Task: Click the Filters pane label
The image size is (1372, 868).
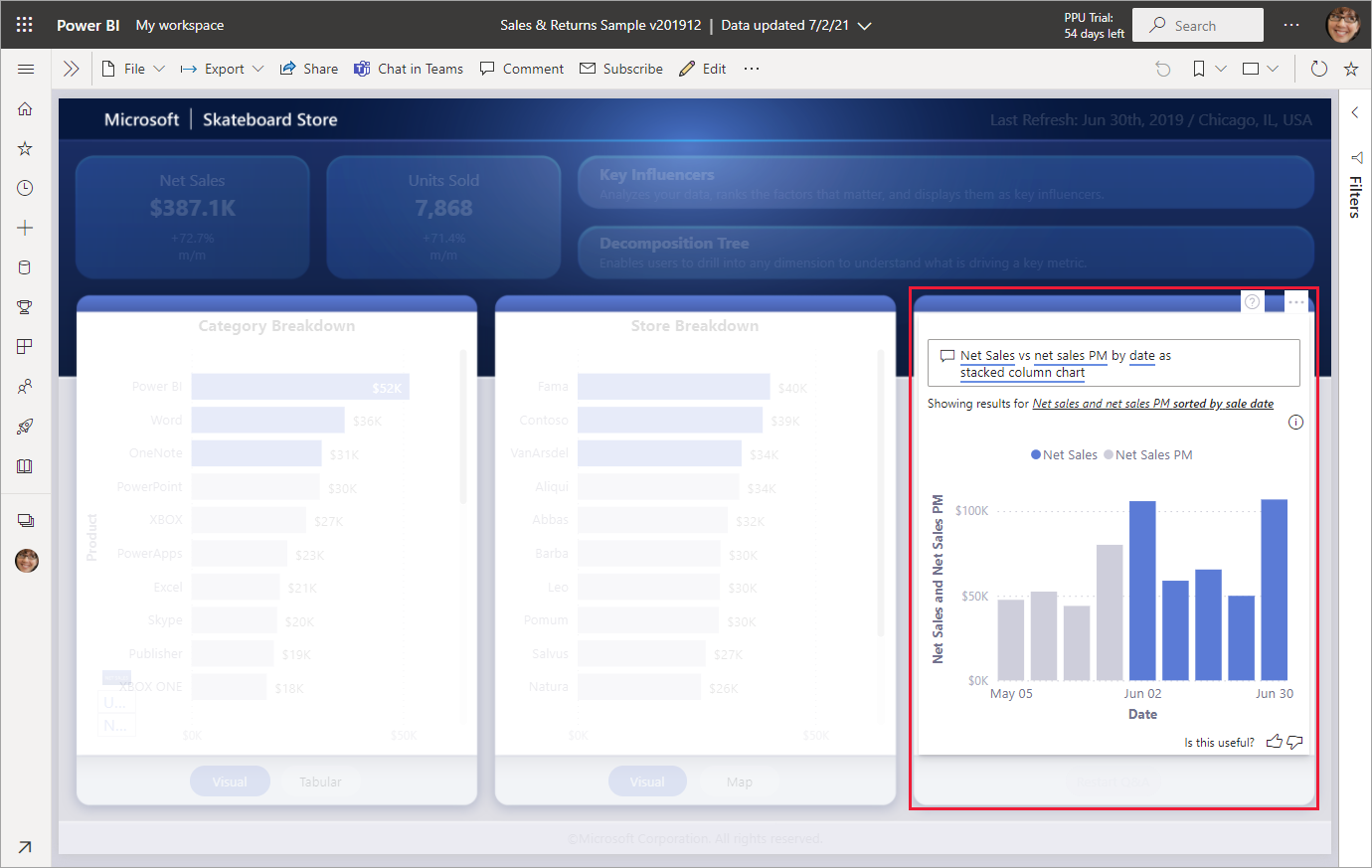Action: 1355,196
